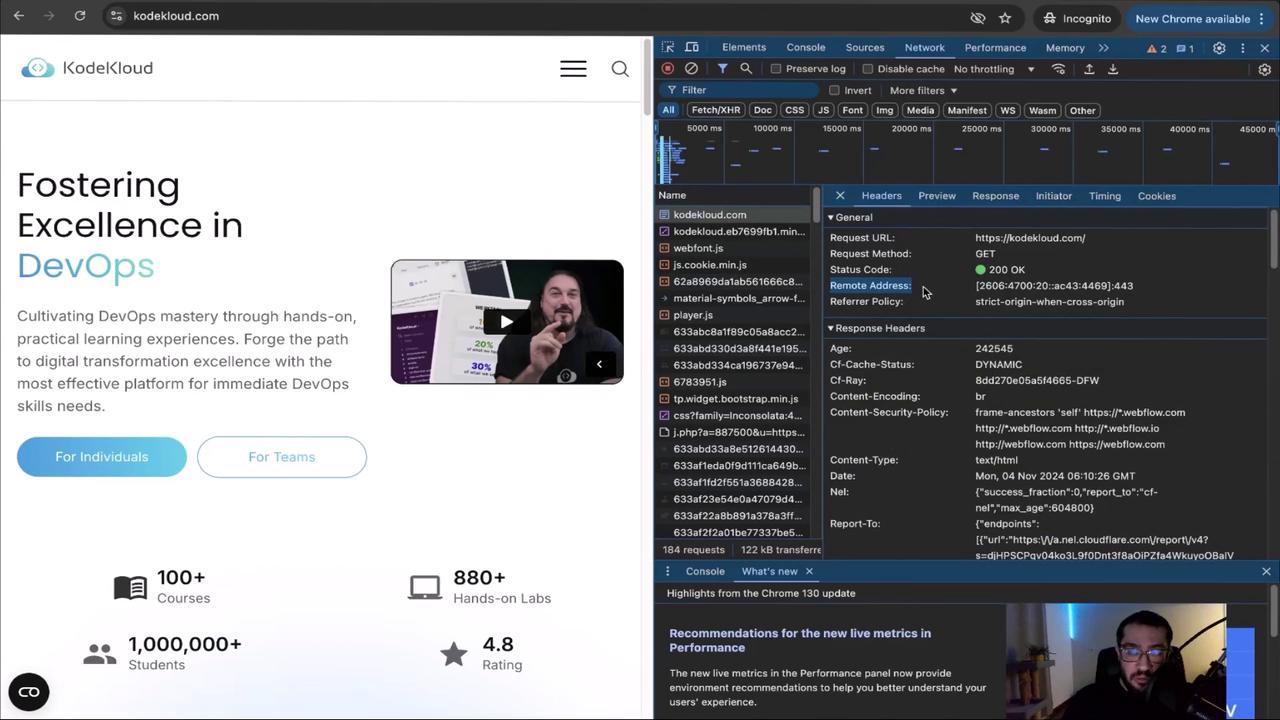Click the KodeKloud logo
This screenshot has height=720, width=1280.
(x=87, y=68)
